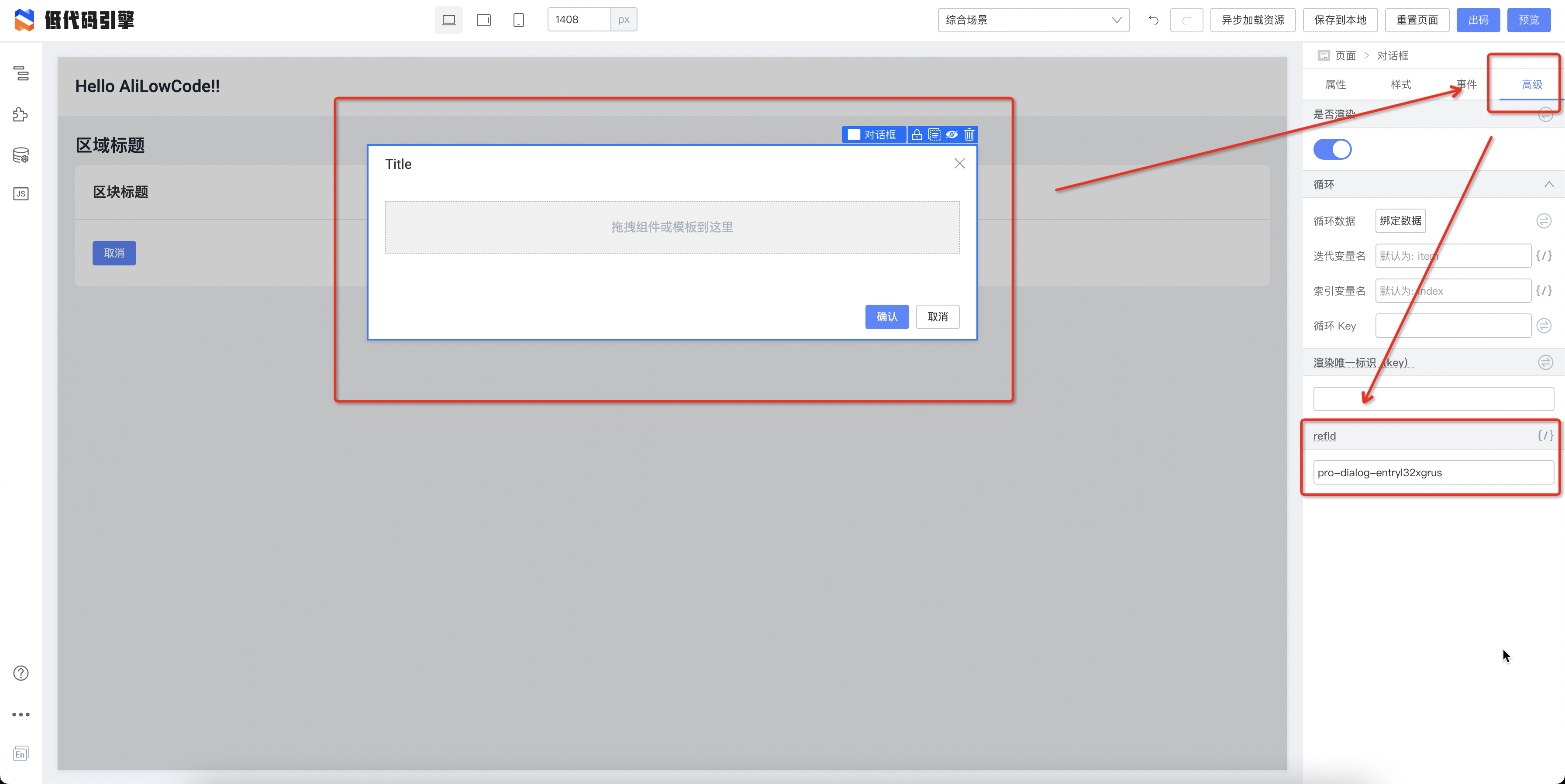Open the outline tree panel icon
This screenshot has height=784, width=1565.
coord(21,73)
